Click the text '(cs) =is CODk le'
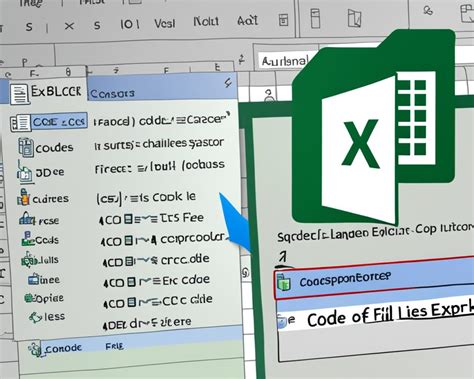Image resolution: width=474 pixels, height=379 pixels. [x=146, y=198]
